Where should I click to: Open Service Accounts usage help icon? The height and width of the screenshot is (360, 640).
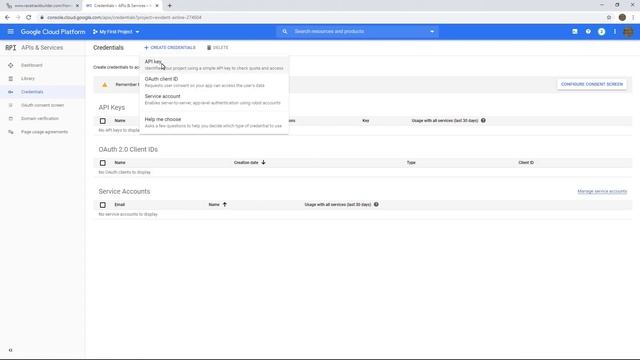[x=376, y=204]
